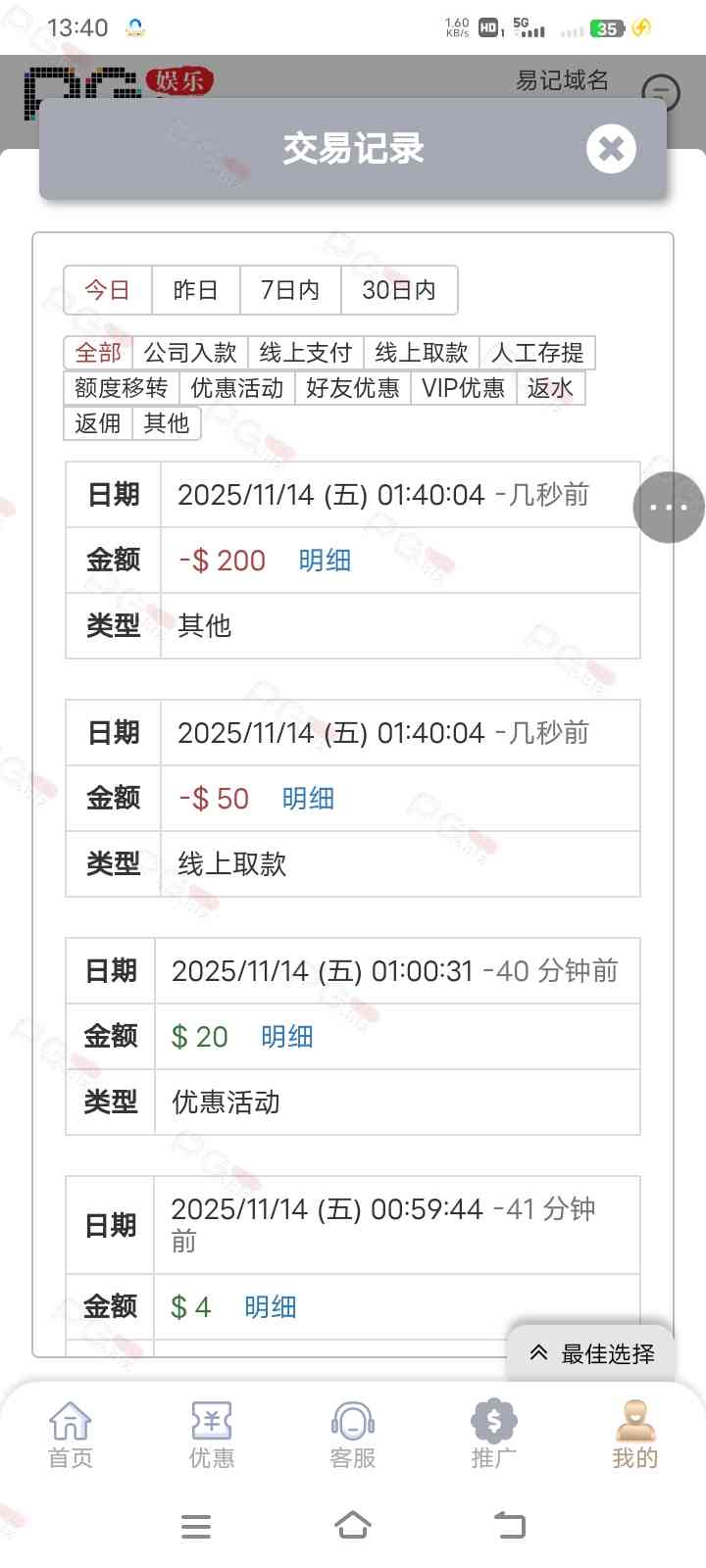The image size is (706, 1568).
Task: Open the 优惠 coupon icon
Action: click(212, 1433)
